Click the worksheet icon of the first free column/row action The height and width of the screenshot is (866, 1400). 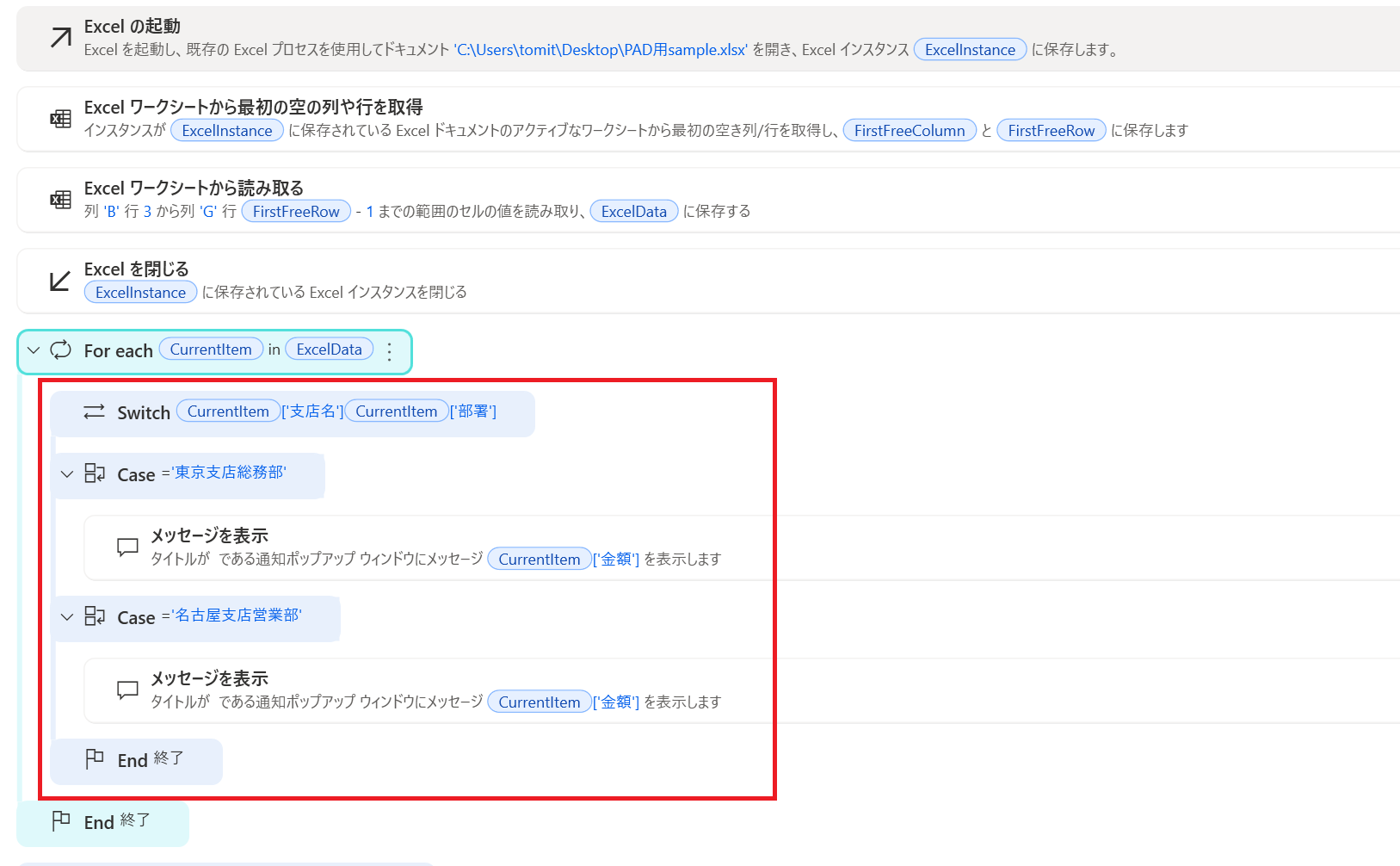point(60,119)
